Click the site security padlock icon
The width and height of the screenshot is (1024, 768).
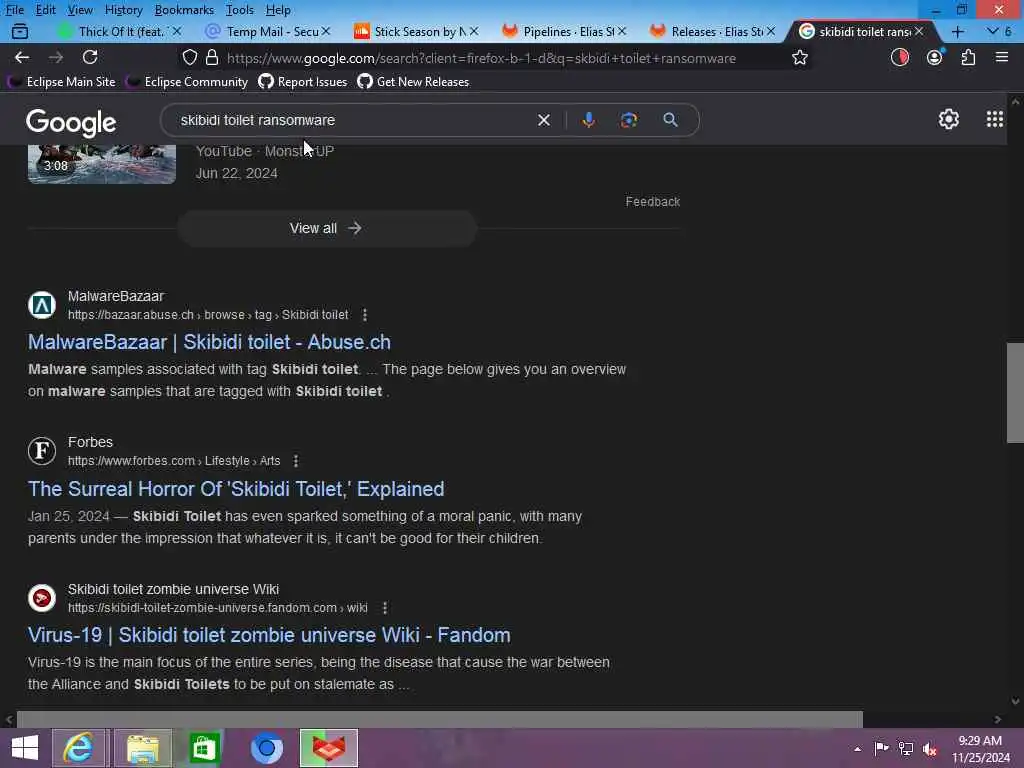pos(212,57)
